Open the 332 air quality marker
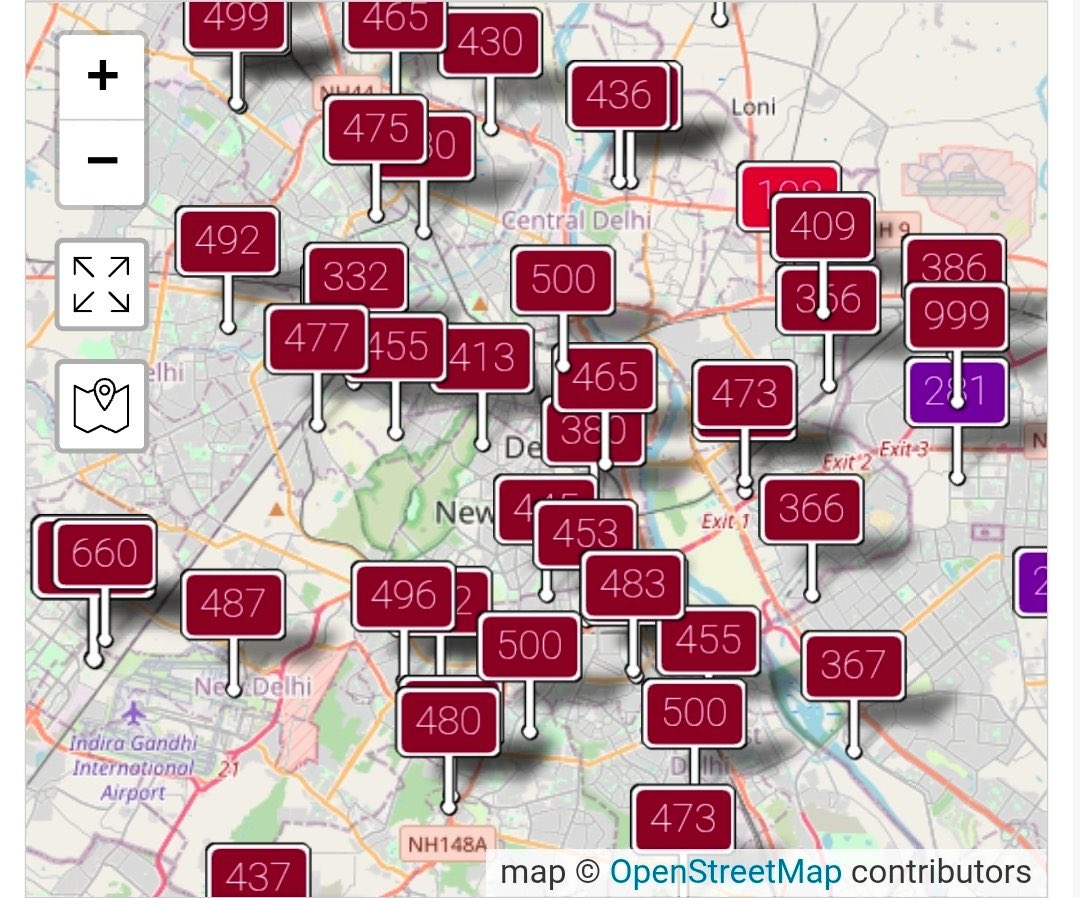The width and height of the screenshot is (1080, 898). pyautogui.click(x=356, y=275)
